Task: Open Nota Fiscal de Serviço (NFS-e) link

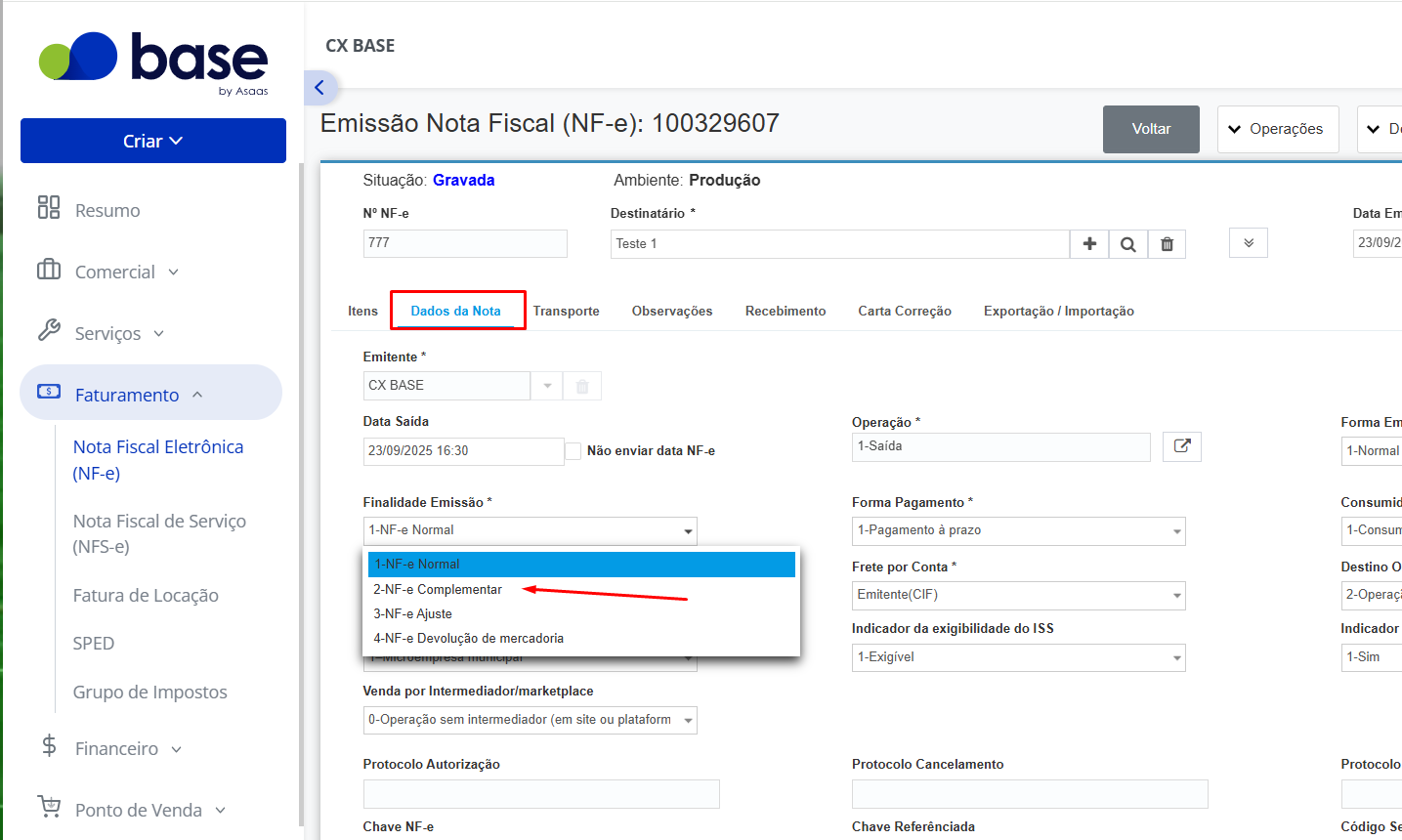Action: [159, 533]
